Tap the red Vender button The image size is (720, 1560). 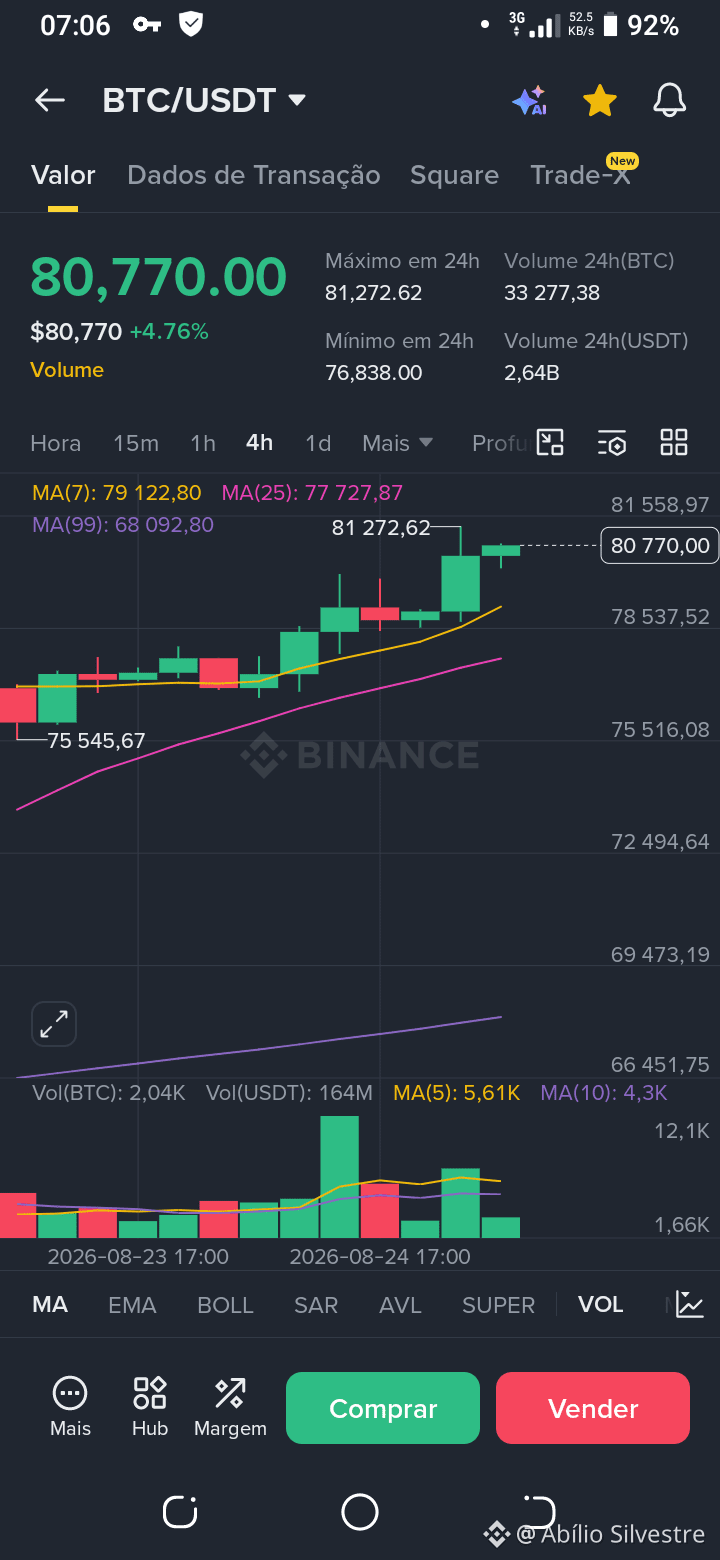(x=593, y=1408)
